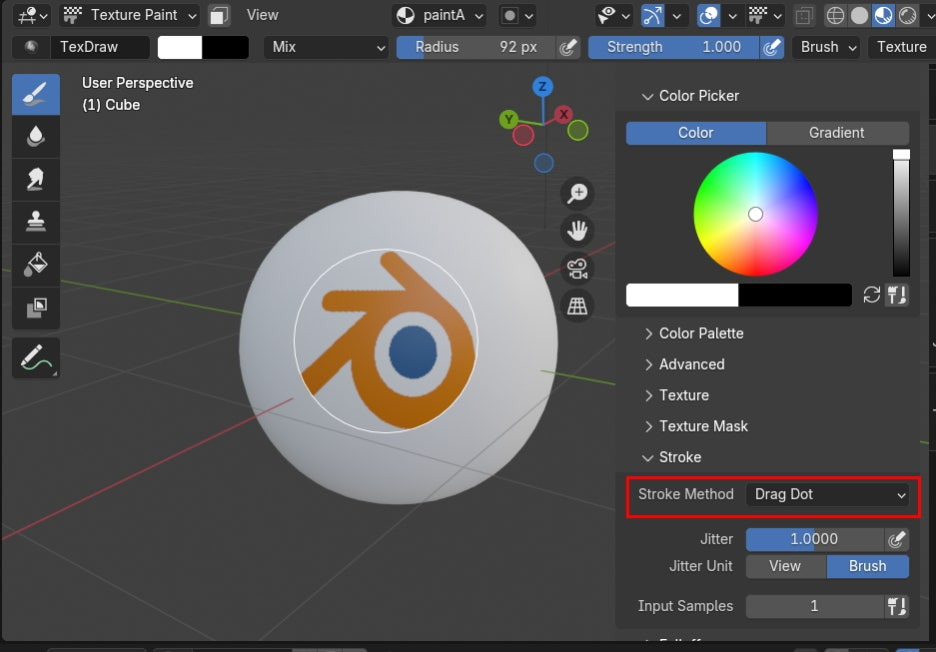
Task: Toggle Input Samples unified setting icon
Action: (897, 606)
